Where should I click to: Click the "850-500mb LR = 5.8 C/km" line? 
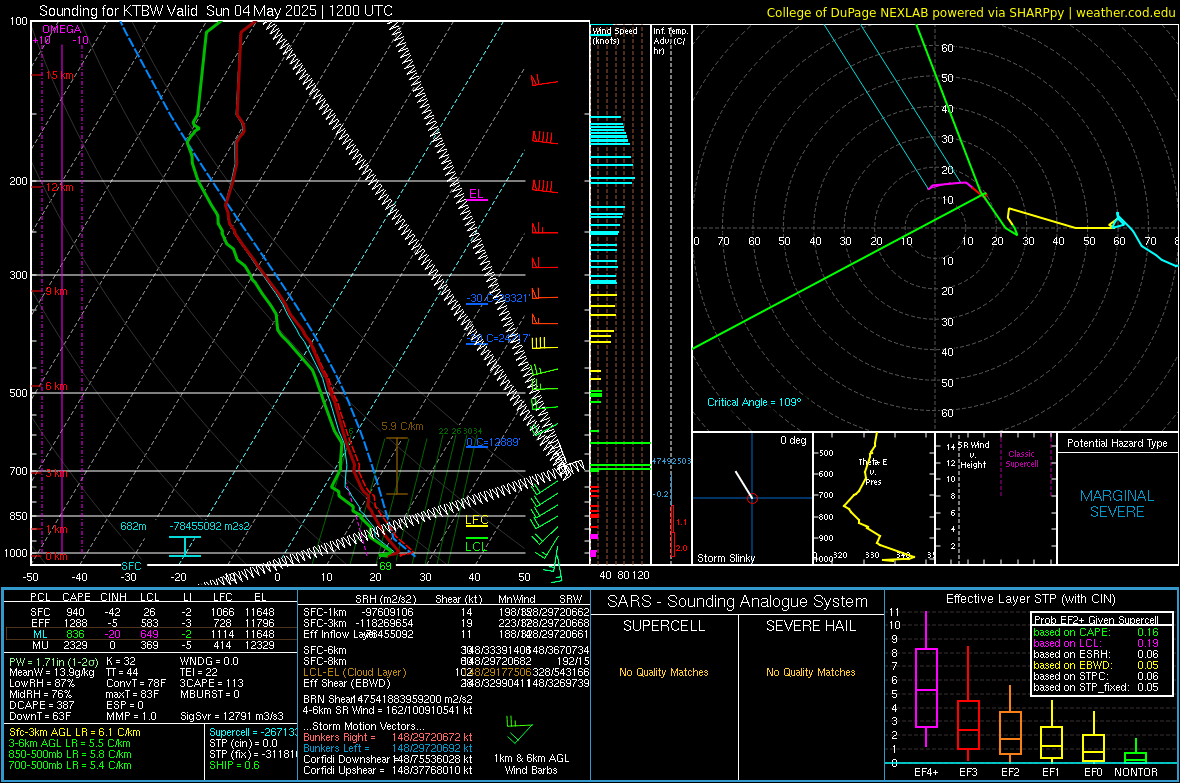tap(70, 754)
